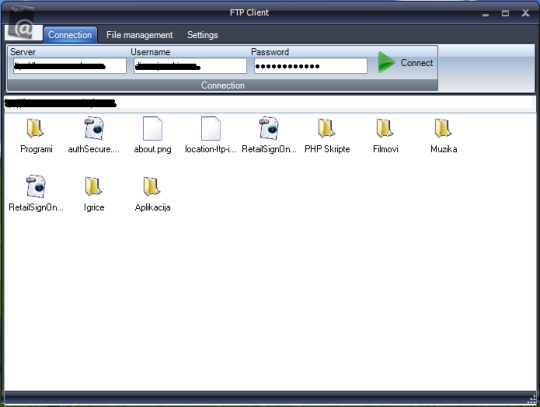Select the RetailSignOn file next to Igrice
The image size is (540, 407).
click(35, 186)
